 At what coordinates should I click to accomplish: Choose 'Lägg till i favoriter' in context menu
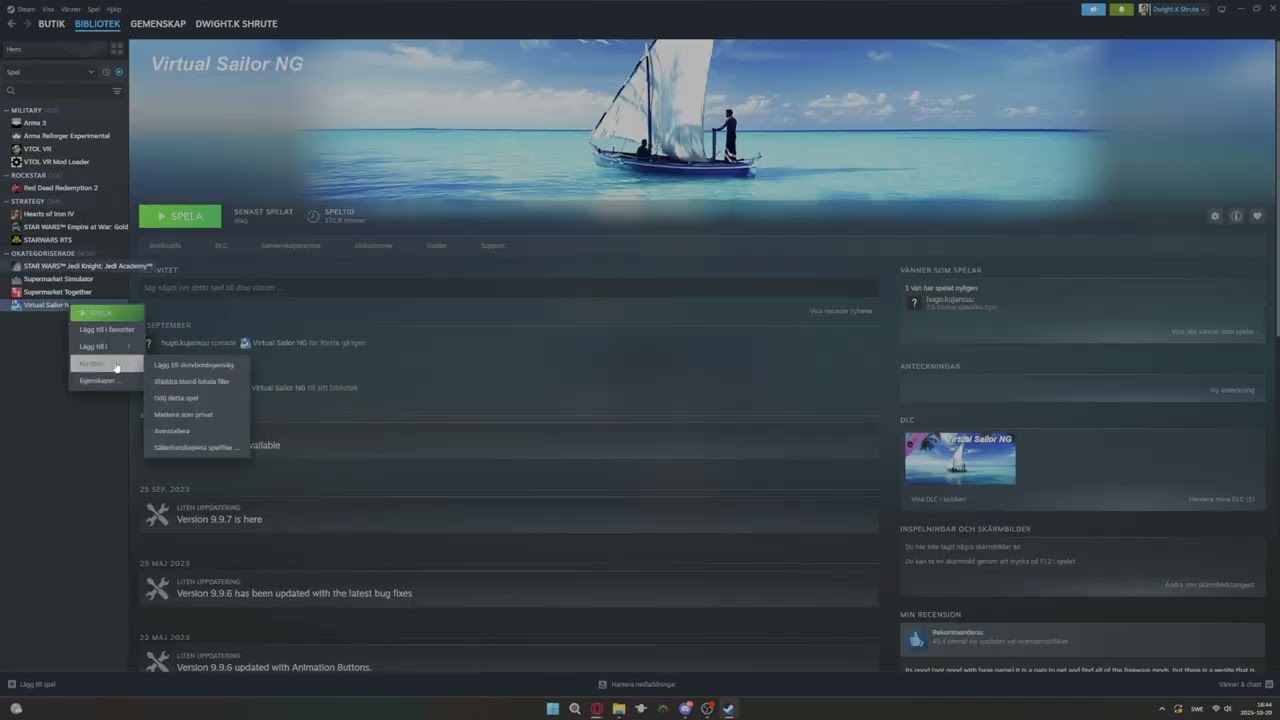tap(106, 329)
